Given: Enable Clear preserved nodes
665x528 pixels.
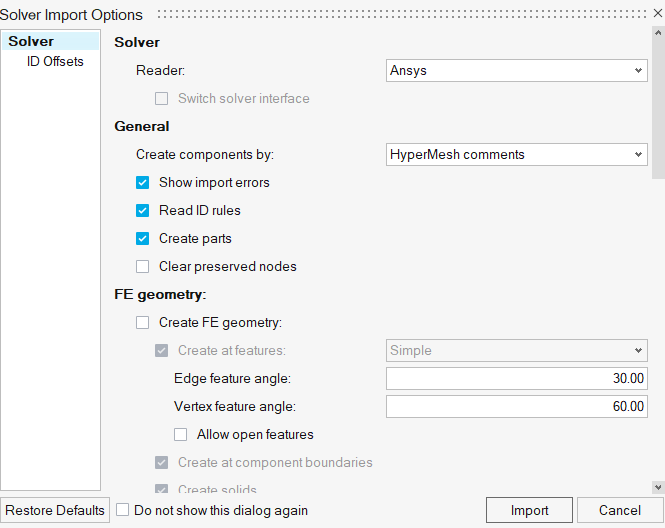Looking at the screenshot, I should (142, 267).
